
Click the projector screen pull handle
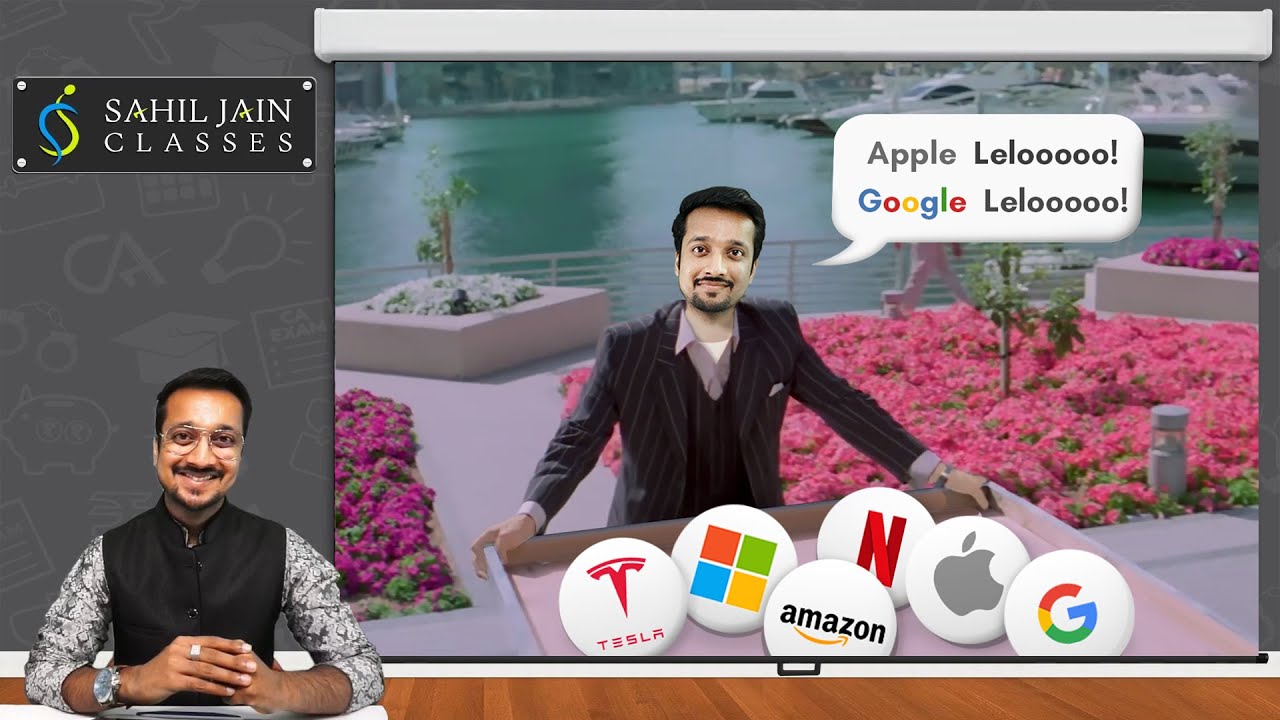tap(798, 666)
